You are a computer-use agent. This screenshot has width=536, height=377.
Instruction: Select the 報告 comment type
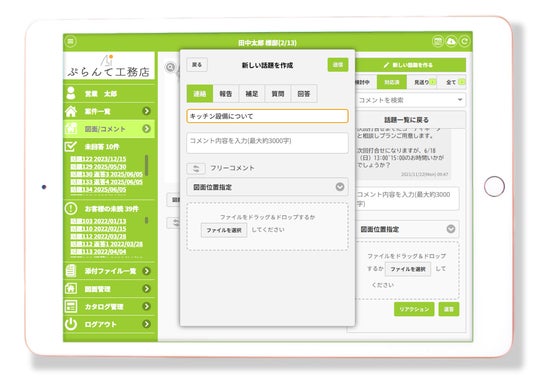pyautogui.click(x=226, y=94)
